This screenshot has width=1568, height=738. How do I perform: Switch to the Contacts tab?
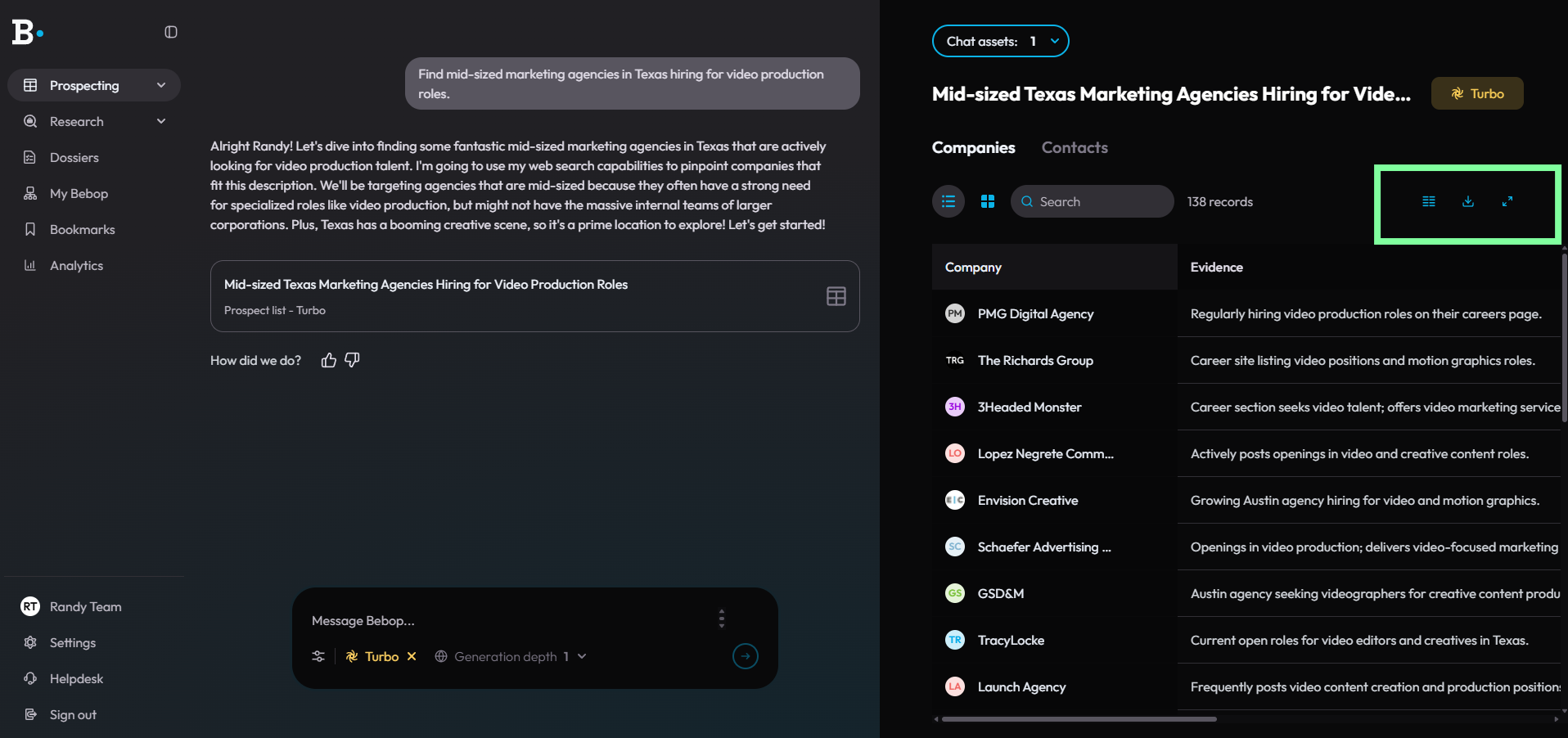pos(1075,147)
